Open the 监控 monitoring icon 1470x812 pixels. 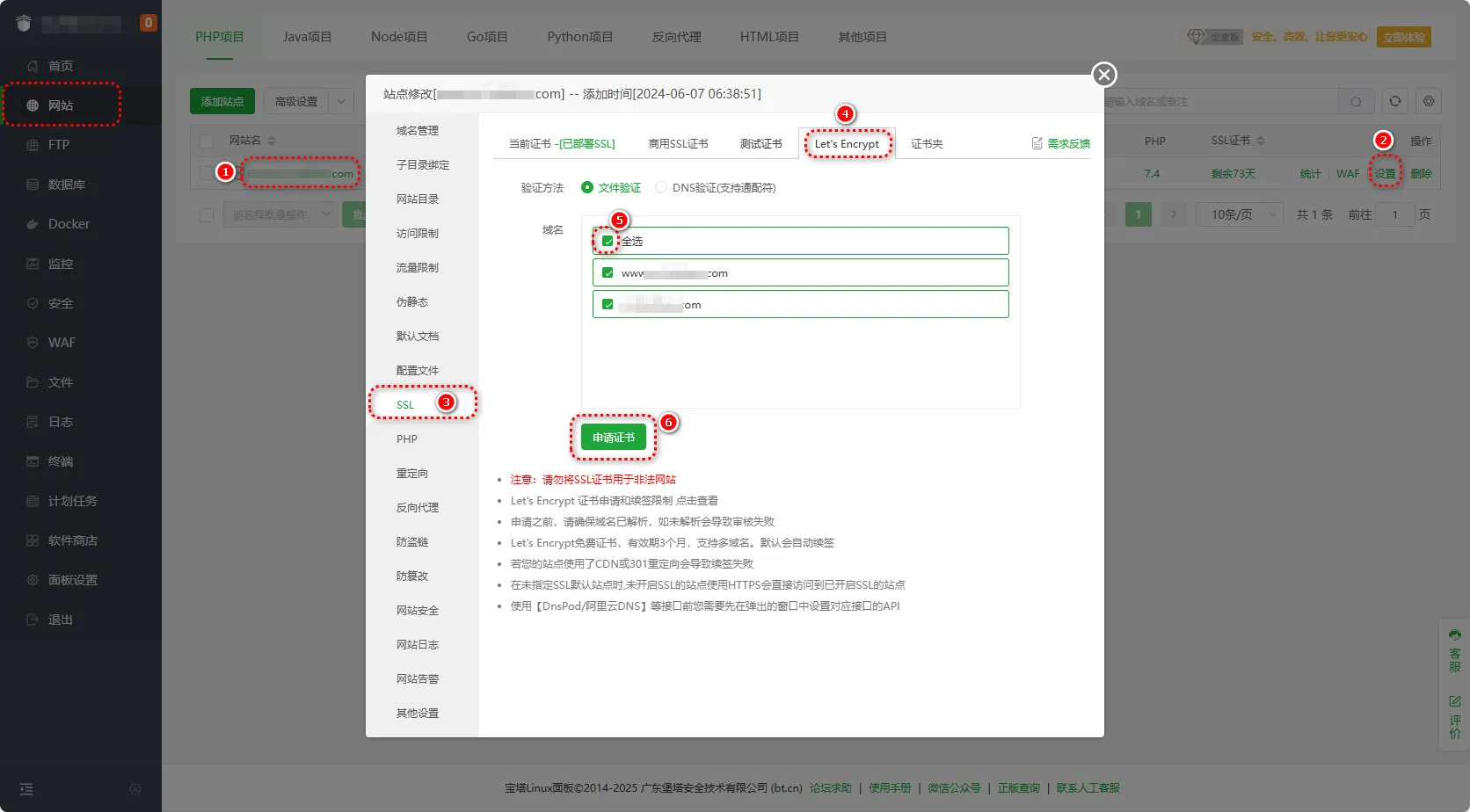(33, 264)
